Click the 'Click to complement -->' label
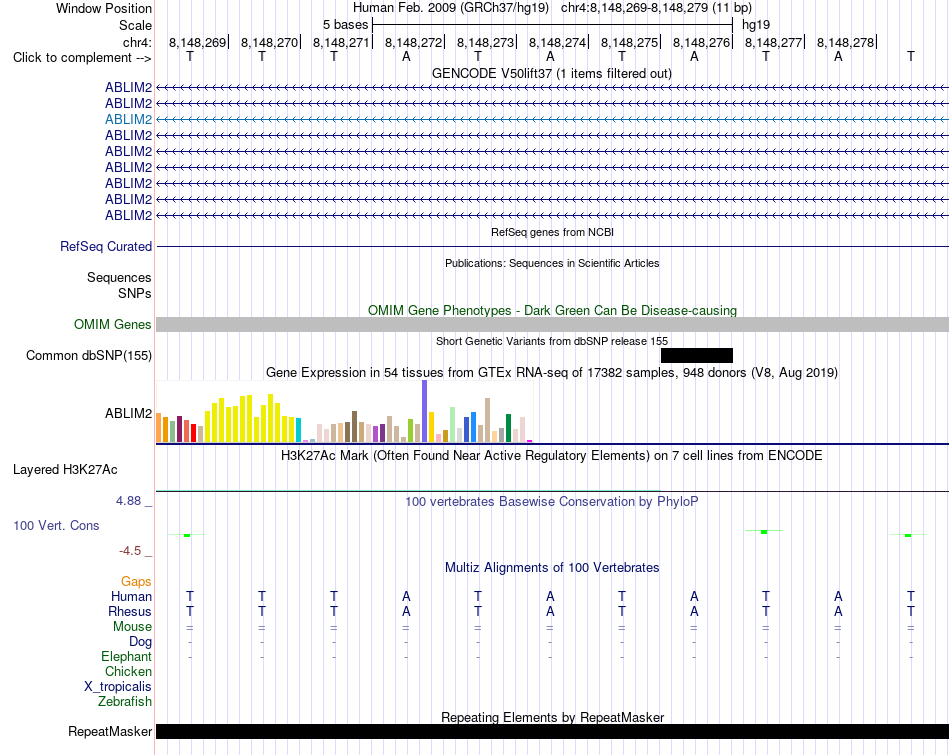This screenshot has width=950, height=755. [x=82, y=58]
